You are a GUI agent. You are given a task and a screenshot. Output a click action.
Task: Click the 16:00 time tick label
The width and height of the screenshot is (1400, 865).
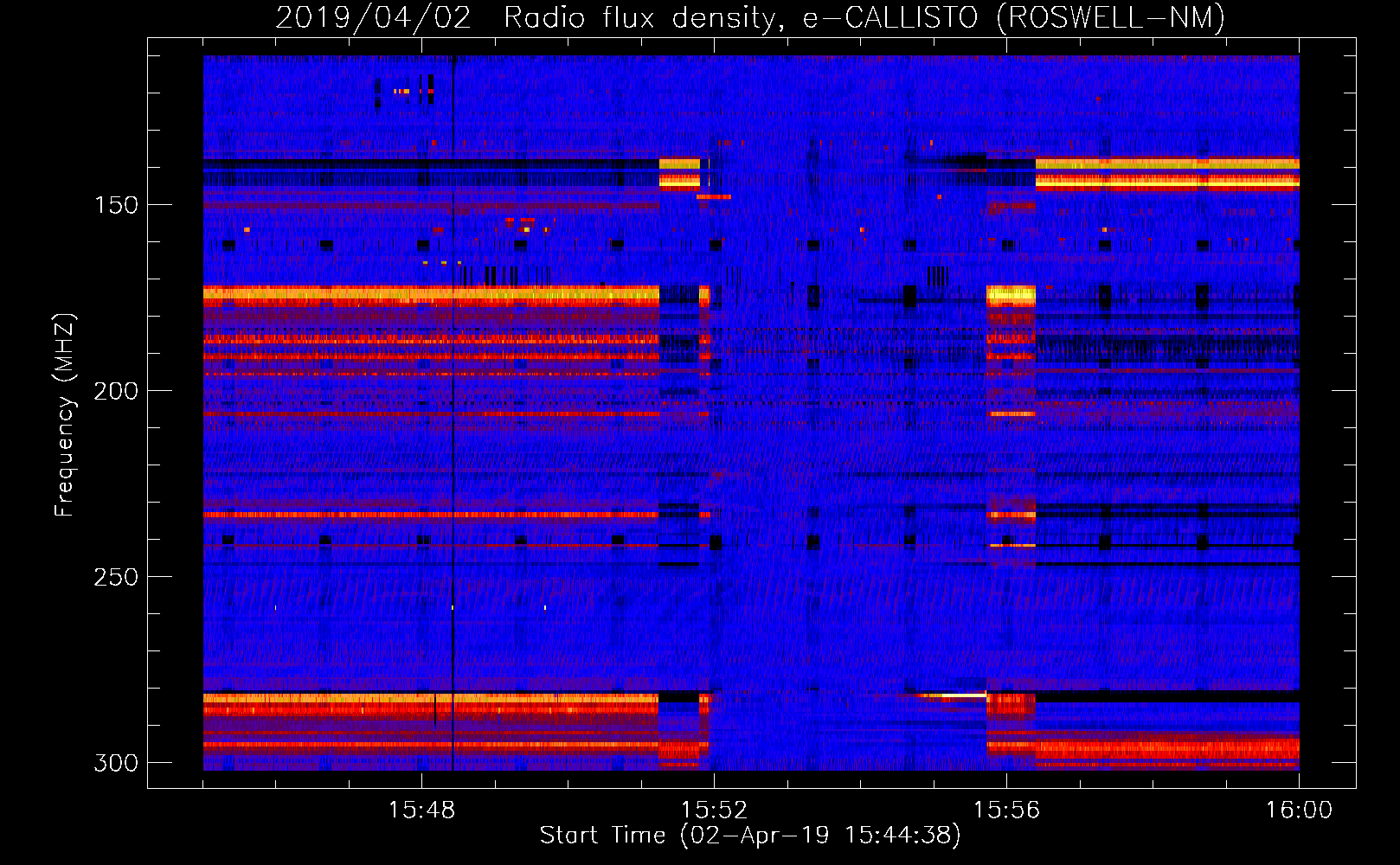(1299, 811)
